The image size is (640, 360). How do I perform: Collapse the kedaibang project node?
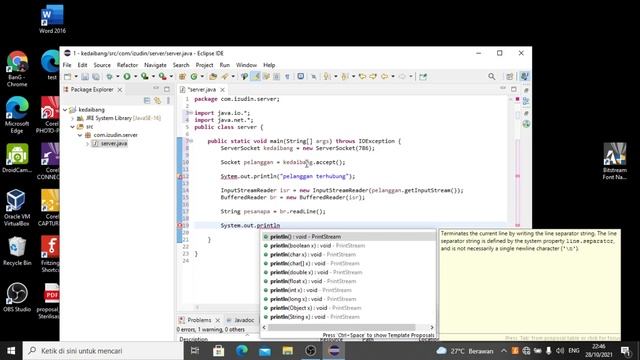pos(65,109)
